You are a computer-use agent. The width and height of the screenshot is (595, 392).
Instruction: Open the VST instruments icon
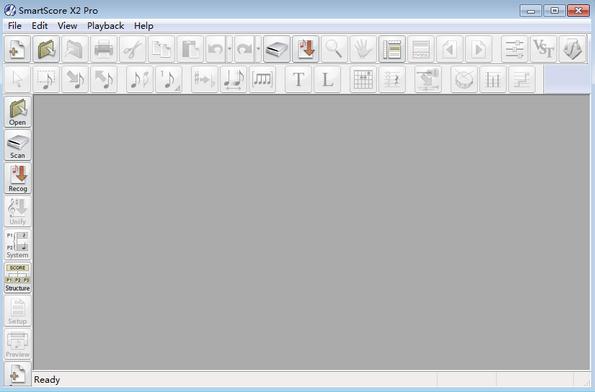click(543, 49)
